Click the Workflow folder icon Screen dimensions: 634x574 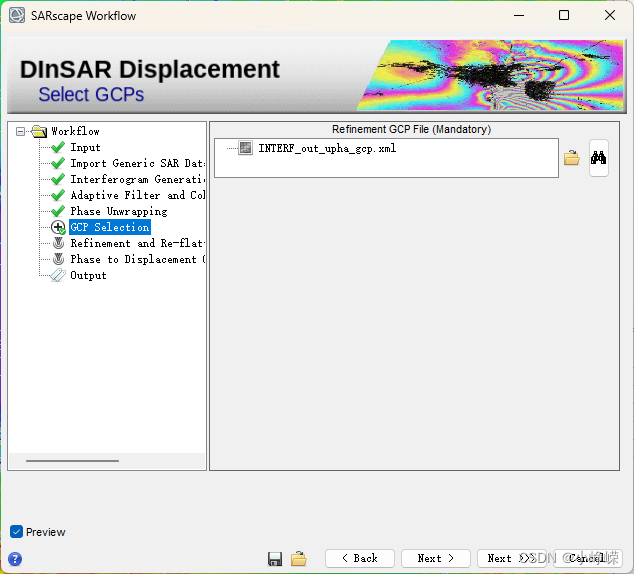coord(39,131)
